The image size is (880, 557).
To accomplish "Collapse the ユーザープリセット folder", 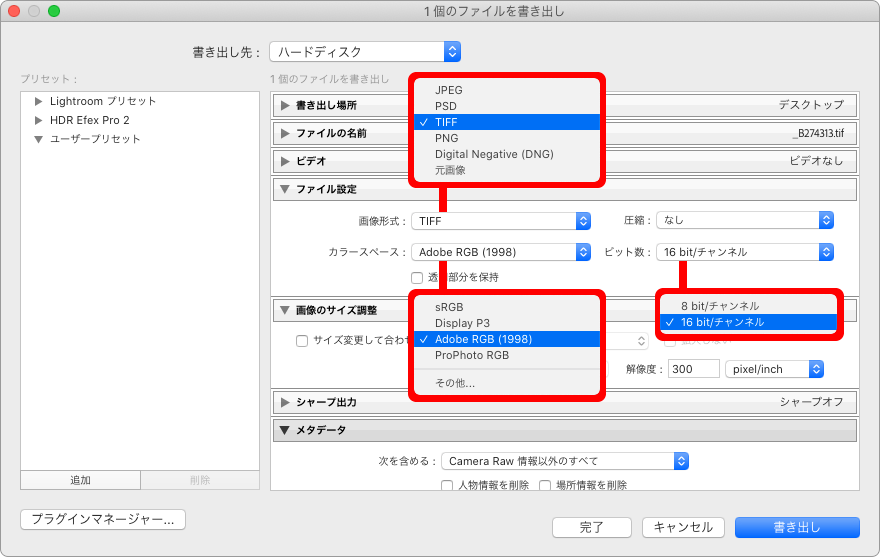I will 39,139.
